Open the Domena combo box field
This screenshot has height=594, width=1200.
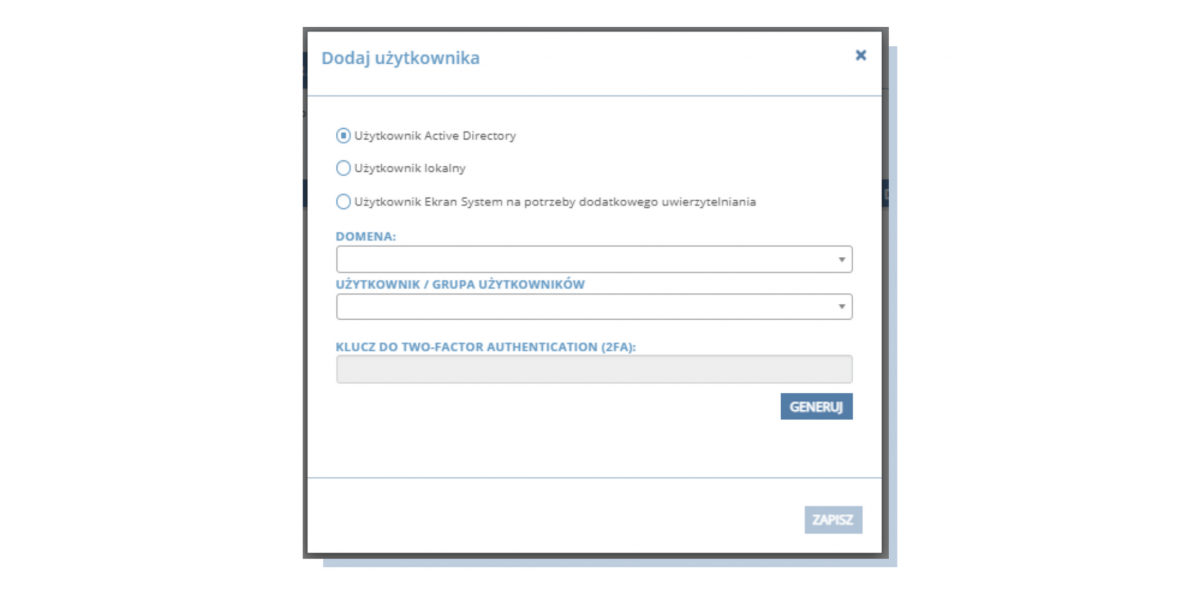point(594,259)
